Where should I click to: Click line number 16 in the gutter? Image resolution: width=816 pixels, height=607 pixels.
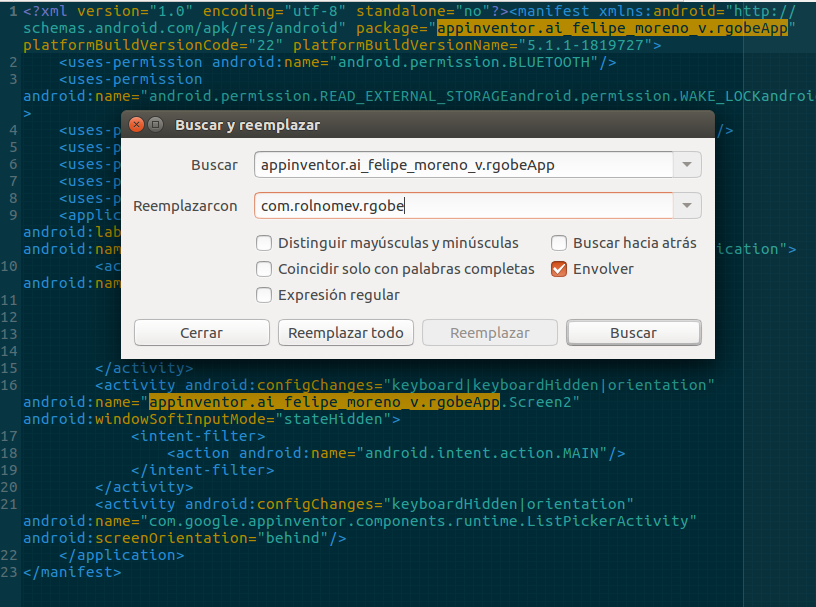click(x=9, y=385)
